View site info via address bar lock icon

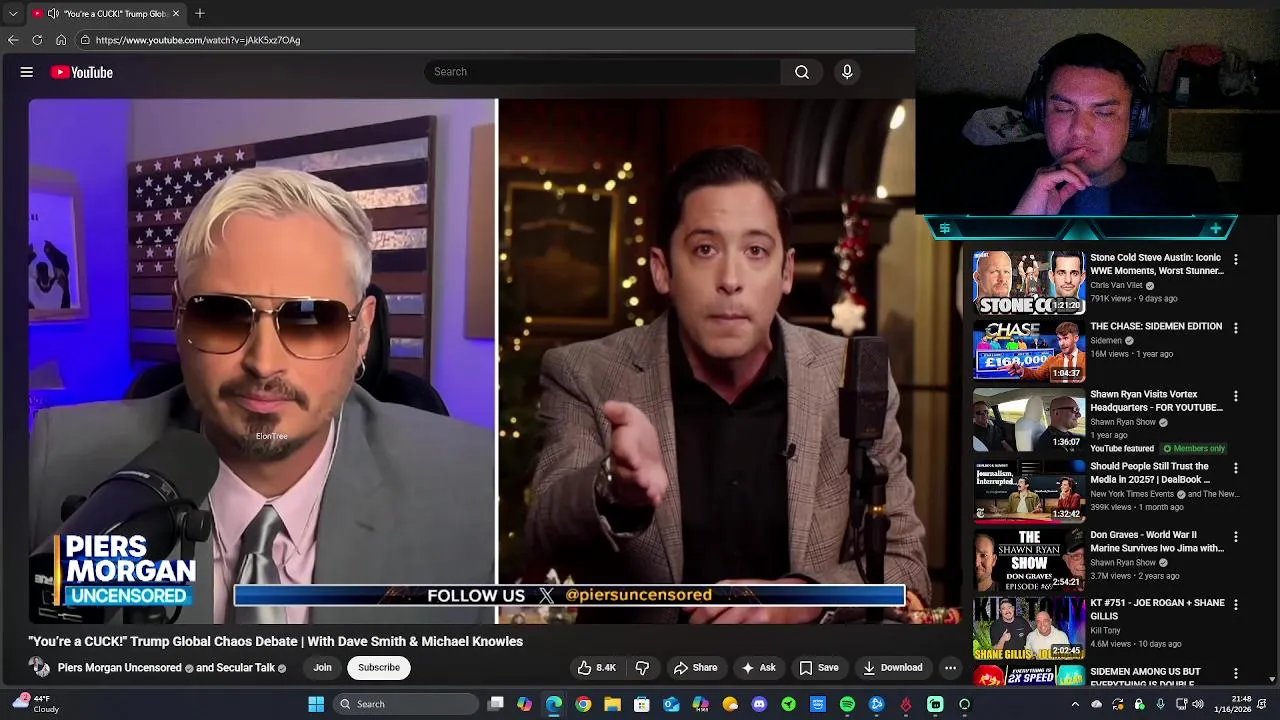pyautogui.click(x=85, y=40)
